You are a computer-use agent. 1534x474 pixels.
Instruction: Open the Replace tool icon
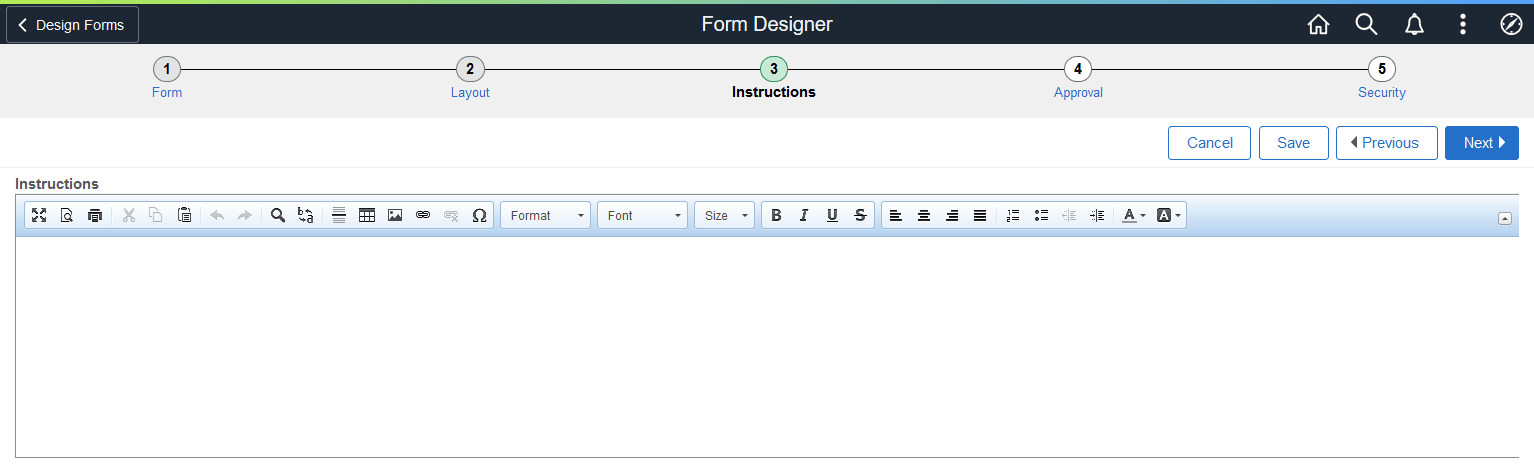306,215
